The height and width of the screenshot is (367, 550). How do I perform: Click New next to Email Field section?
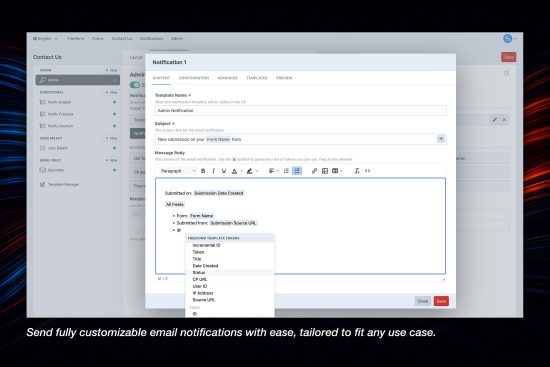112,160
